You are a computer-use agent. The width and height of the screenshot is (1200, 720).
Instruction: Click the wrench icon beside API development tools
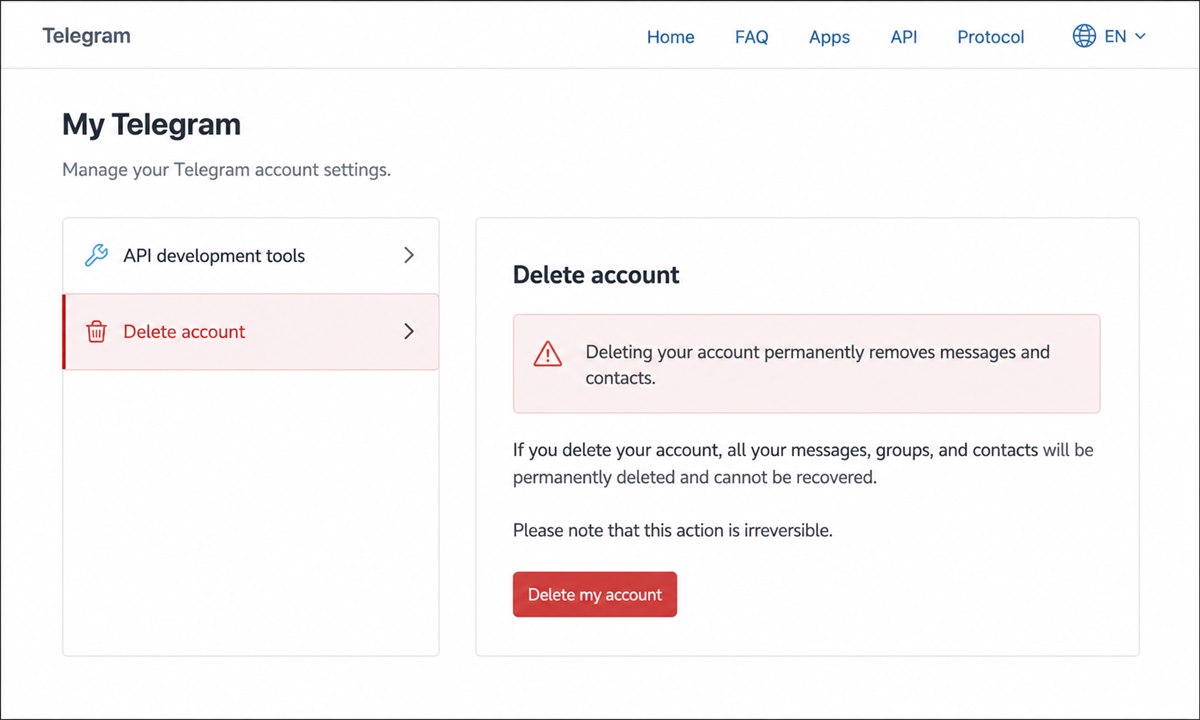tap(96, 255)
